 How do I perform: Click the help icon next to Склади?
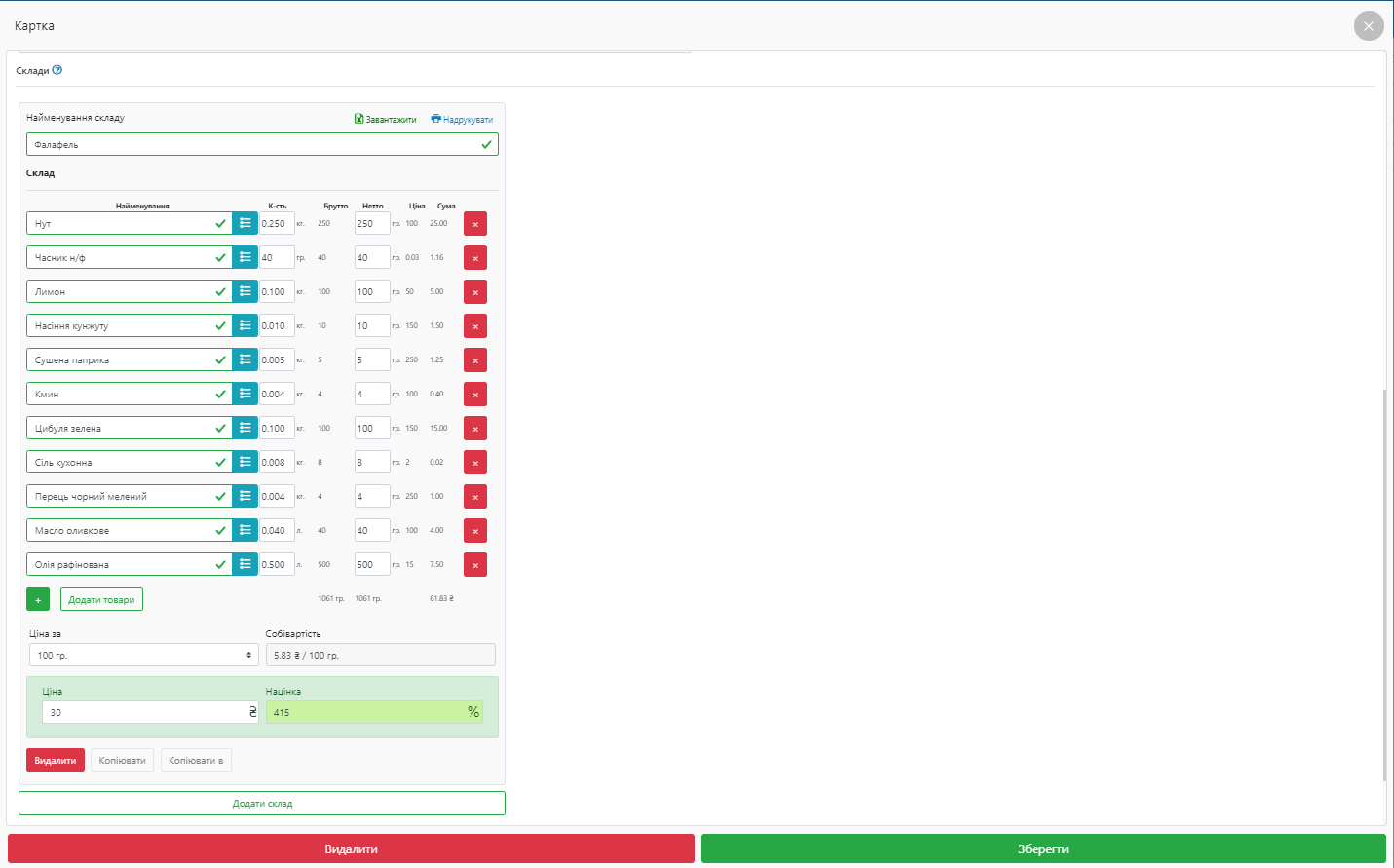click(x=57, y=70)
